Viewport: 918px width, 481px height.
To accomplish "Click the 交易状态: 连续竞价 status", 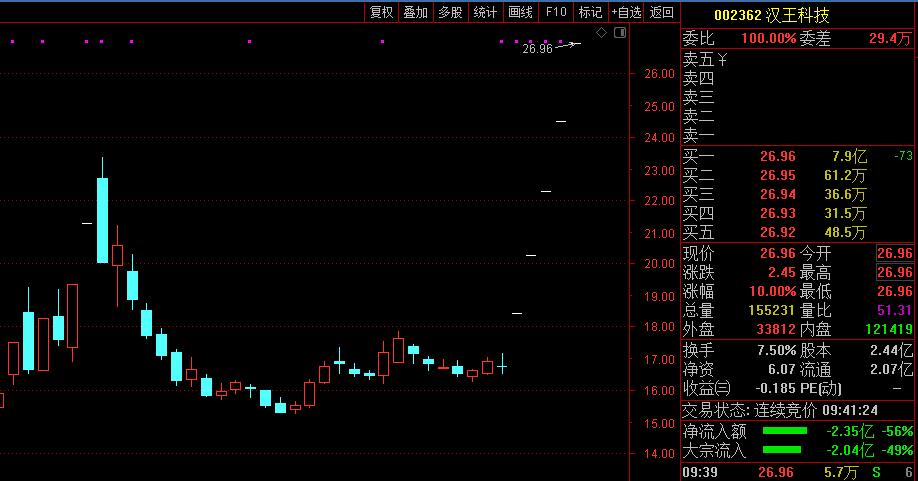I will click(749, 410).
